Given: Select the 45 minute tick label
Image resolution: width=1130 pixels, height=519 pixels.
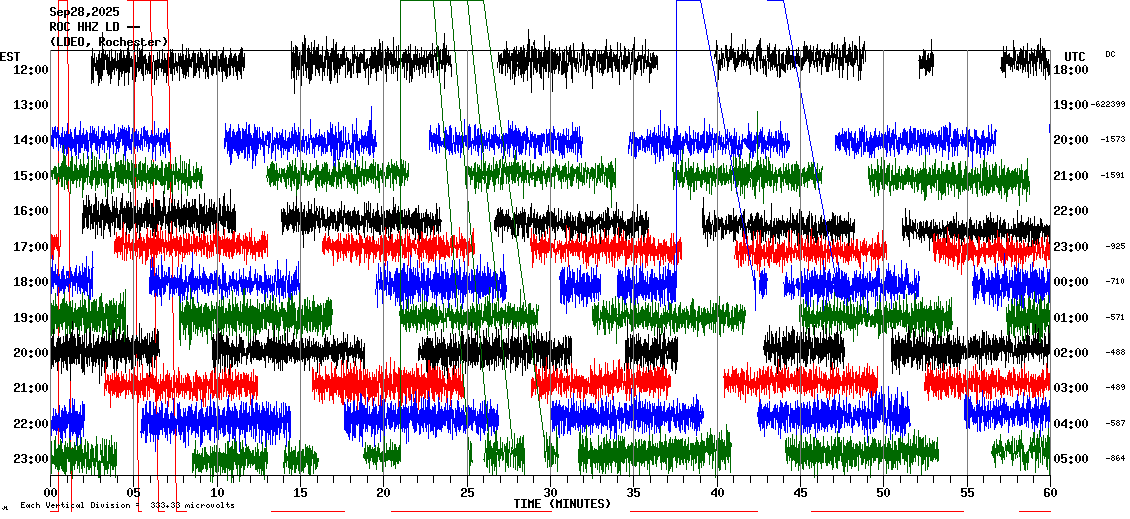Looking at the screenshot, I should click(800, 493).
